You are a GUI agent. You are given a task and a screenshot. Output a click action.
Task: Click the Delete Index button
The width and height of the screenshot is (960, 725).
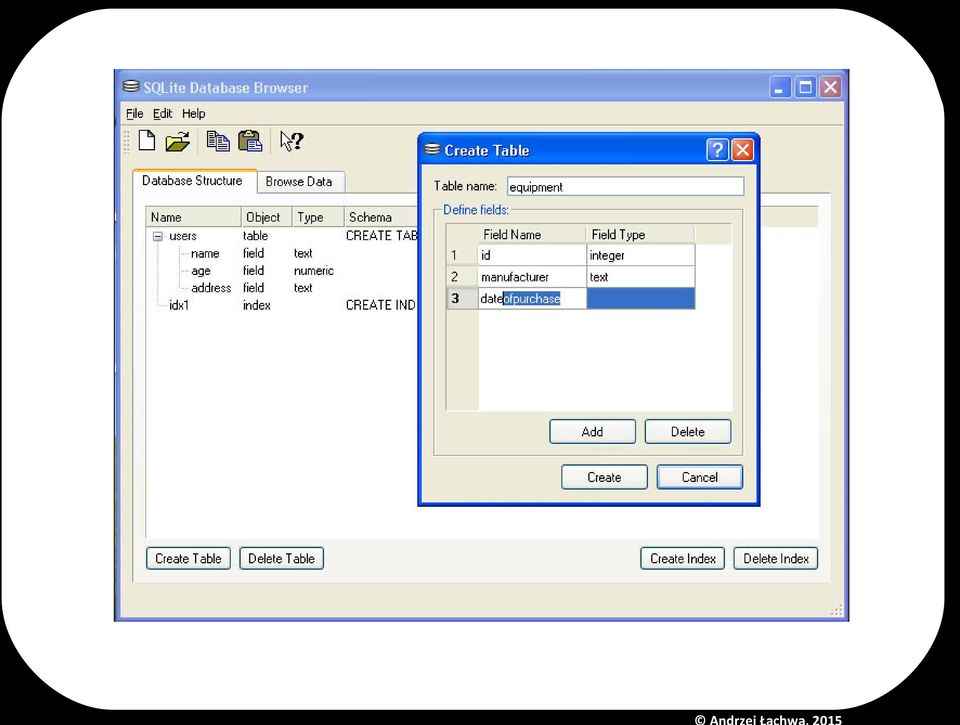pos(776,558)
